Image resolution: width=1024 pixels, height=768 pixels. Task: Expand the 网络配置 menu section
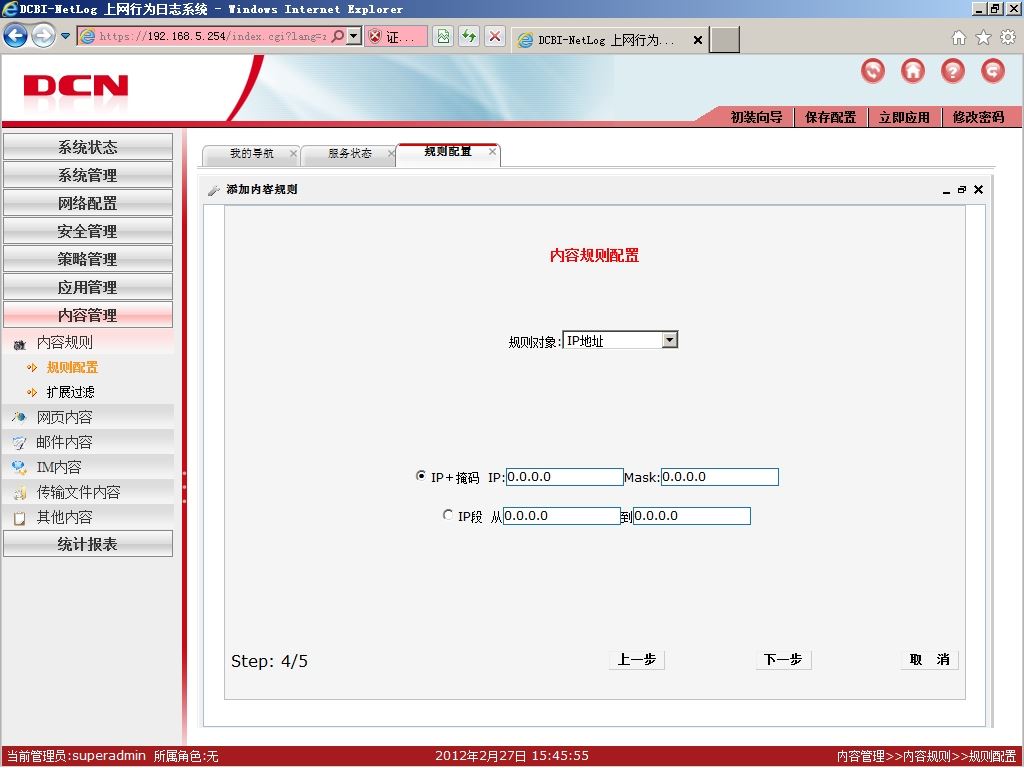(x=88, y=203)
